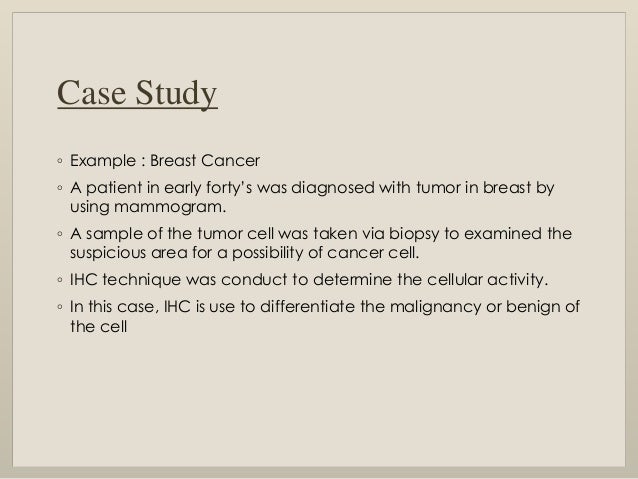The image size is (638, 479).
Task: Click 'the cell' on the final text line
Action: click(x=98, y=326)
